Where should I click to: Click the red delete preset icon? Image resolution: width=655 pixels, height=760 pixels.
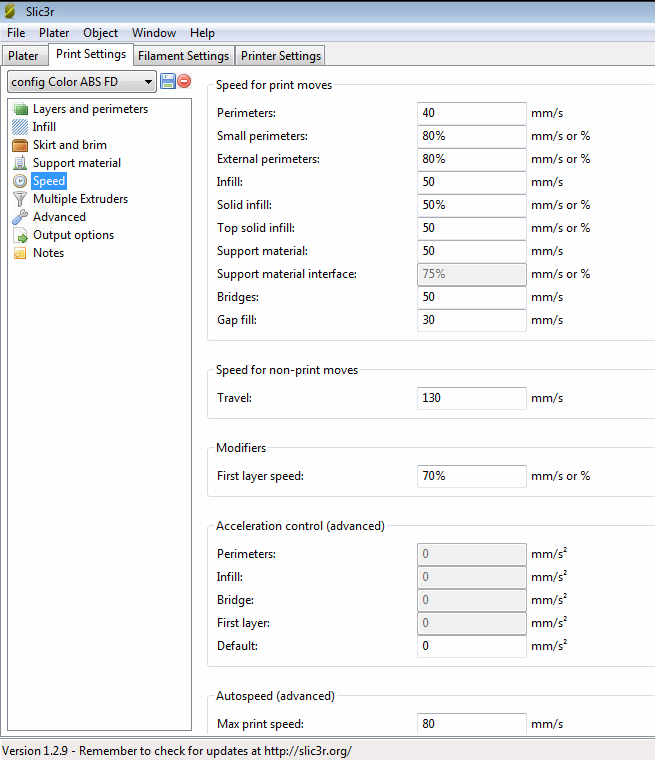tap(184, 81)
